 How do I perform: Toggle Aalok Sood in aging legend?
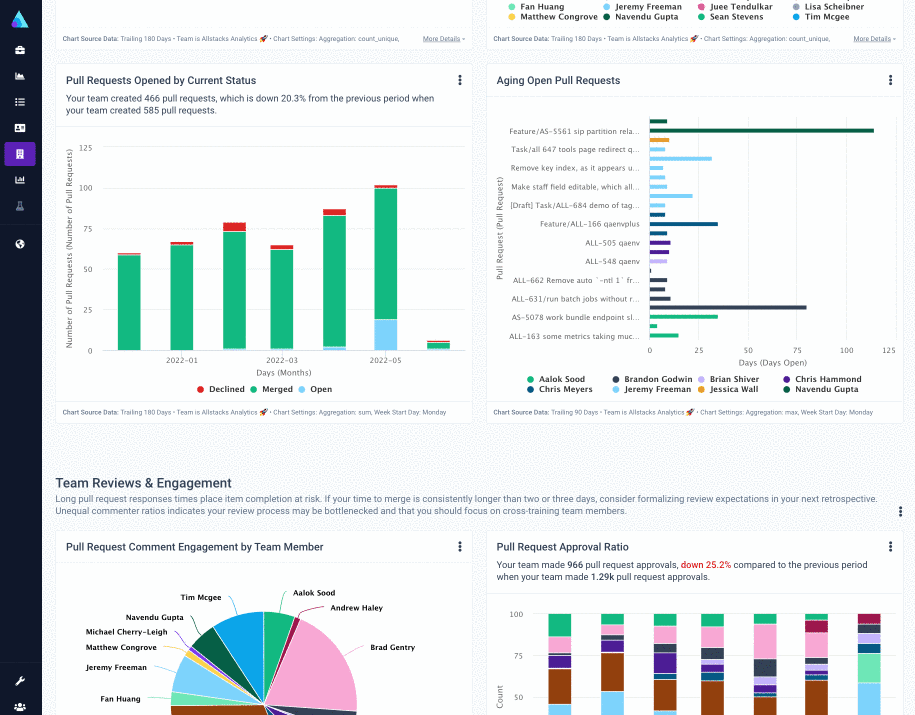[556, 379]
